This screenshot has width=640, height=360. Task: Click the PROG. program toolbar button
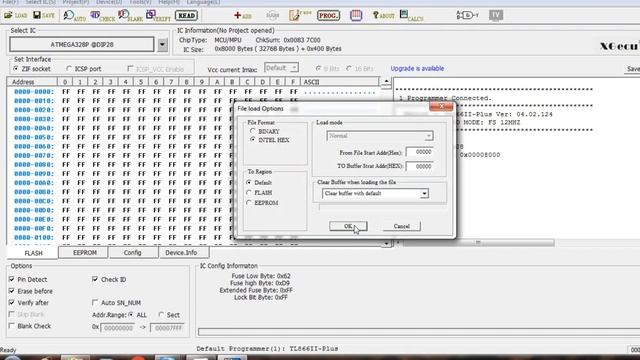(329, 16)
